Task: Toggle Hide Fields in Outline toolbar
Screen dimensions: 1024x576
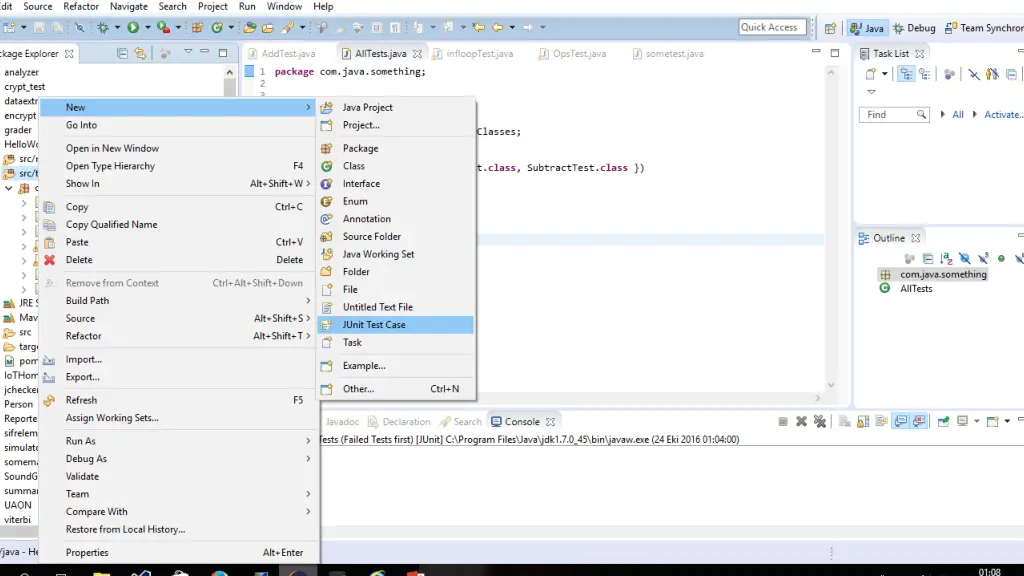Action: 965,259
